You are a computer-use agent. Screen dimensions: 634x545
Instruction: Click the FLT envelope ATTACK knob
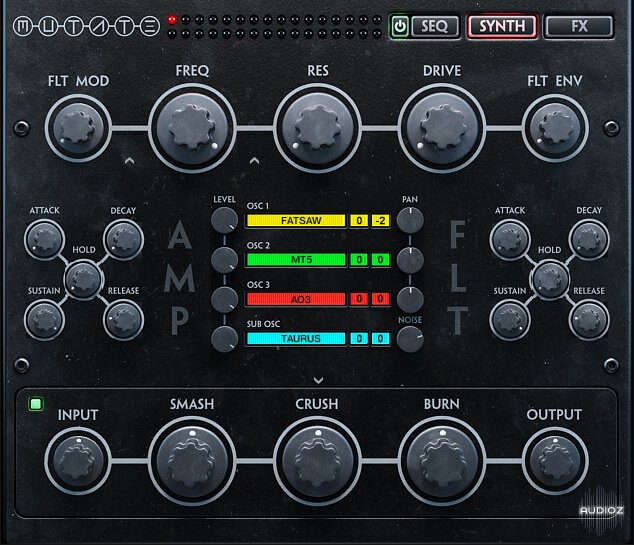pos(510,239)
